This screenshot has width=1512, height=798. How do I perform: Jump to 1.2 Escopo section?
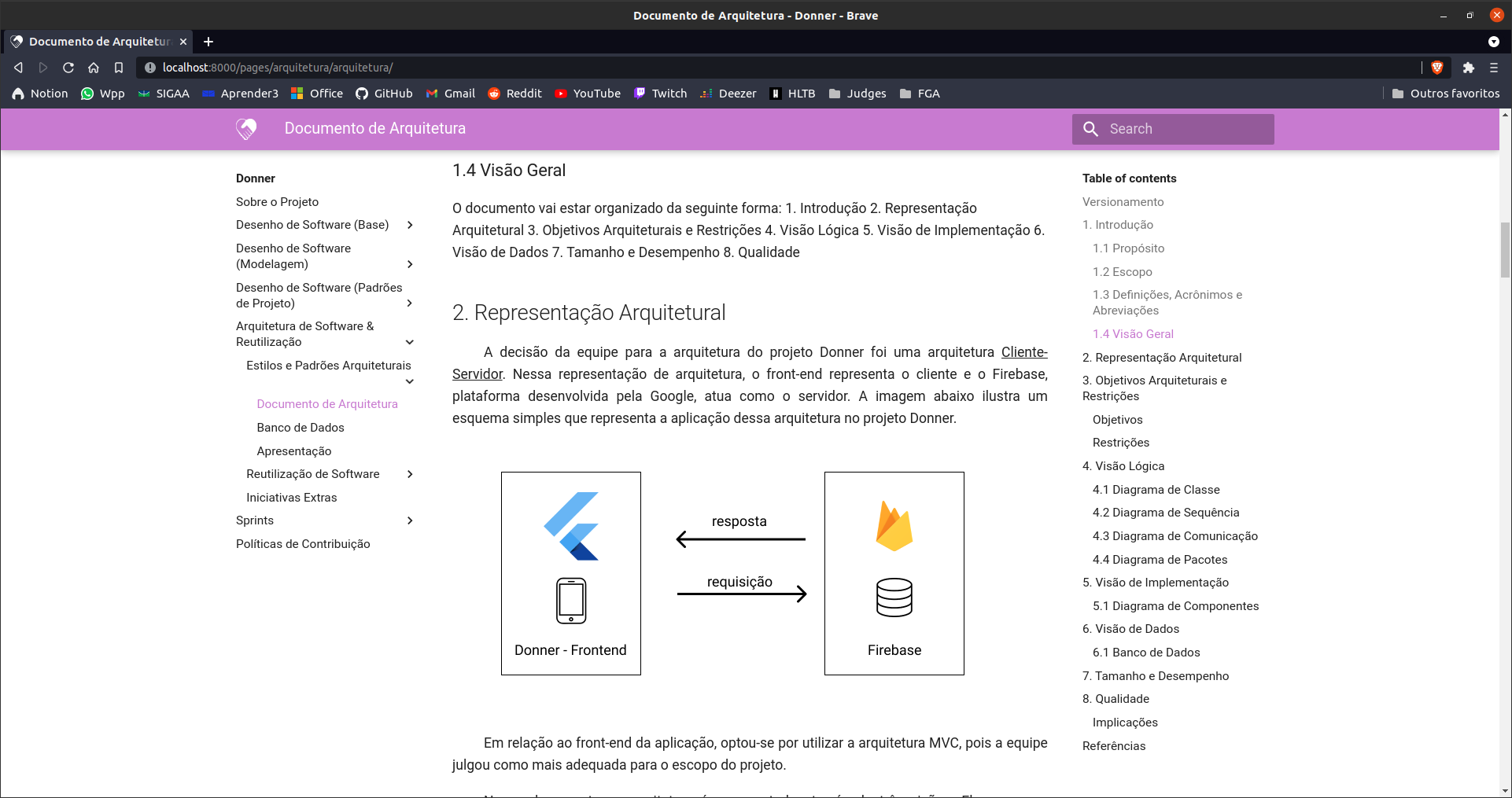click(1122, 272)
